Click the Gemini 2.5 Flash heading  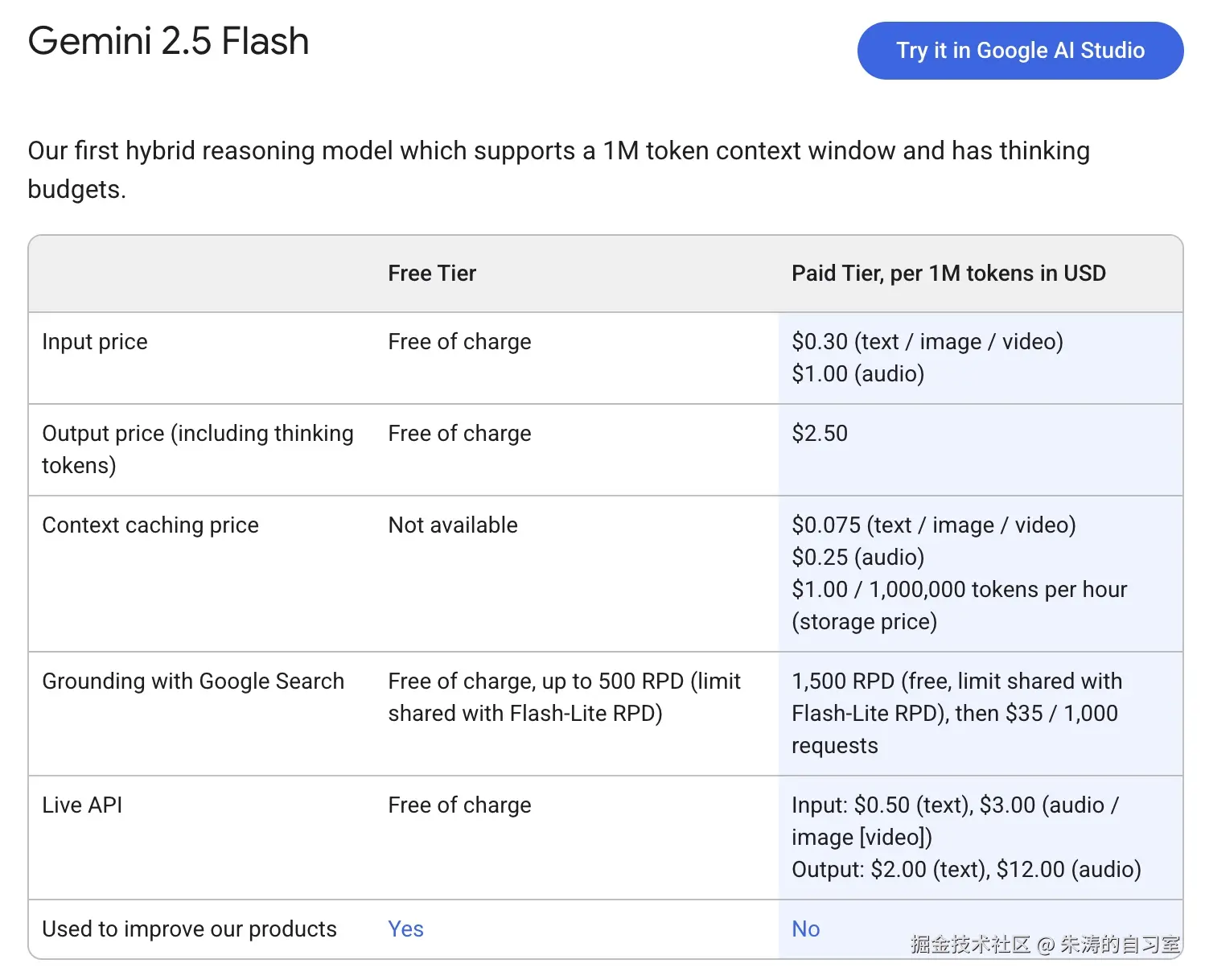169,41
